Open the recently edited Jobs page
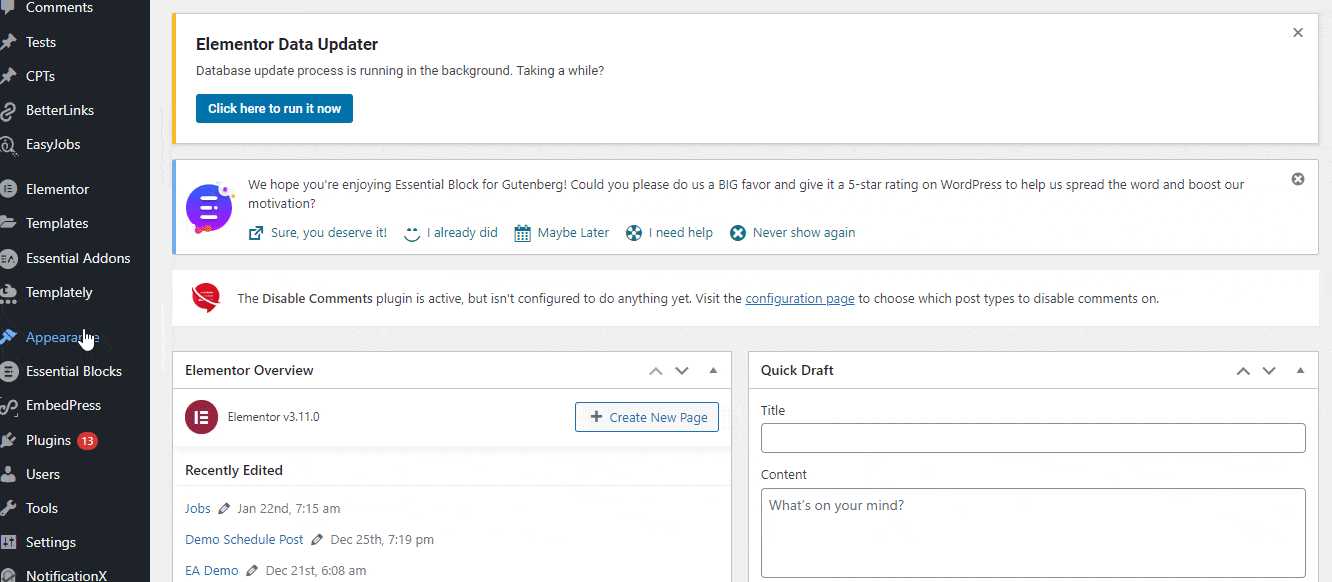The height and width of the screenshot is (582, 1332). (198, 508)
